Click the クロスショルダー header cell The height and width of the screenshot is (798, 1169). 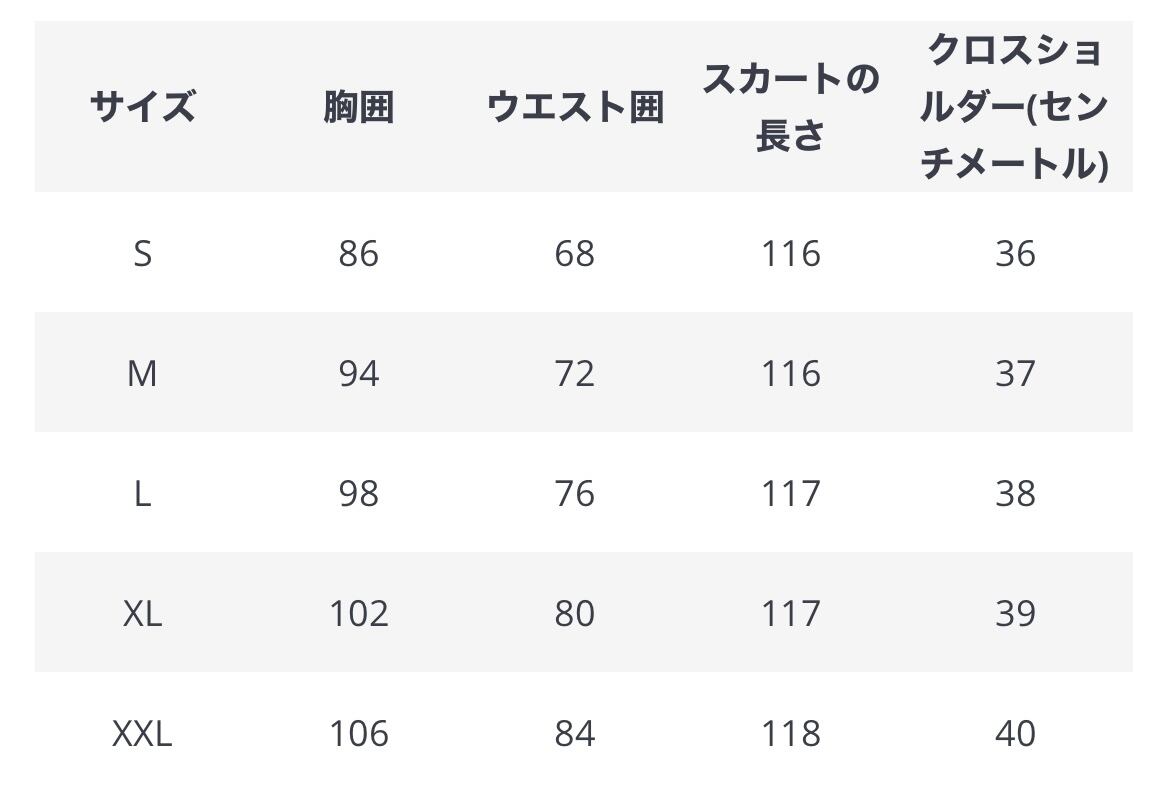tap(1015, 107)
